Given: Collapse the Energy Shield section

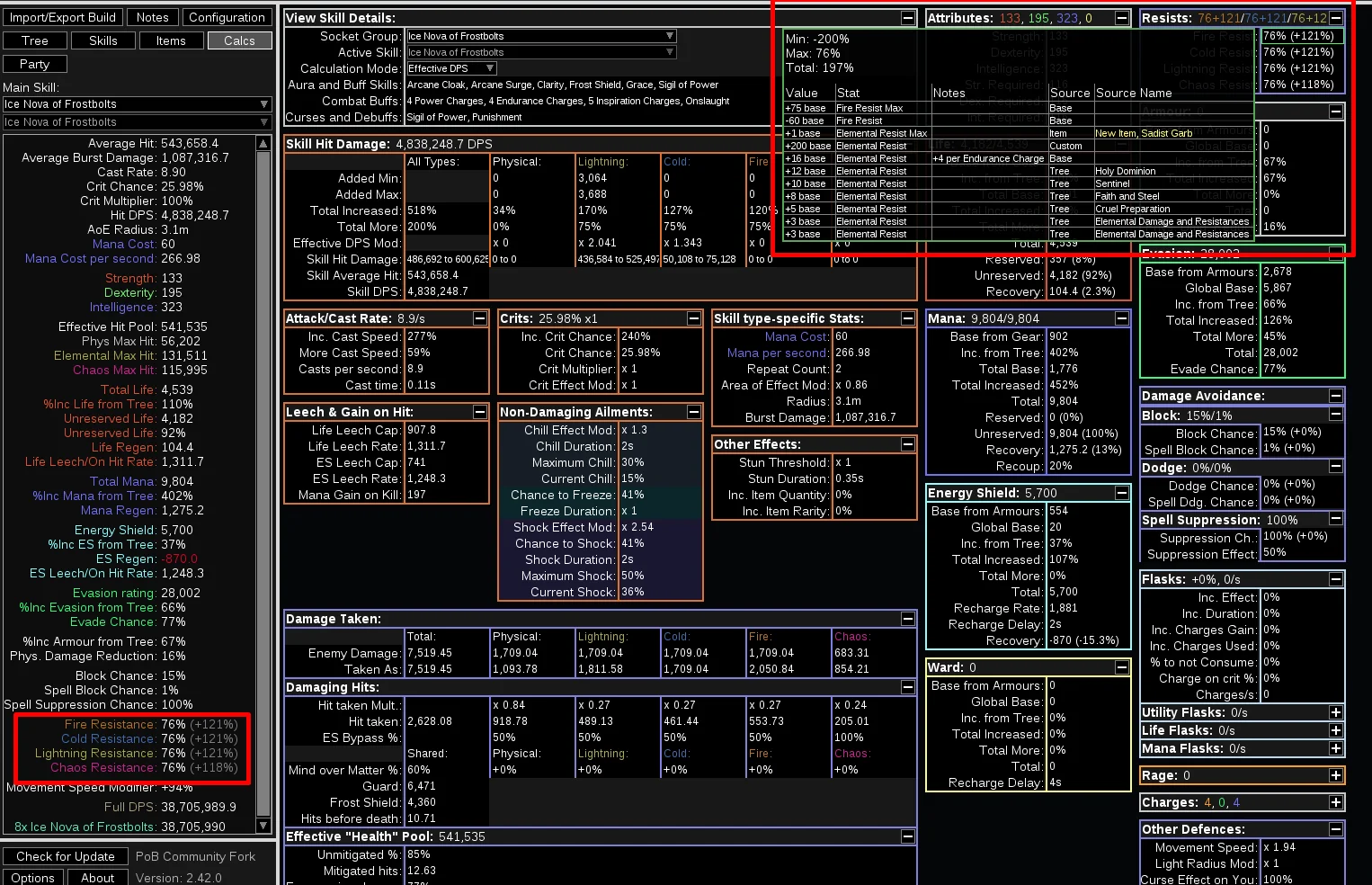Looking at the screenshot, I should pyautogui.click(x=1122, y=493).
